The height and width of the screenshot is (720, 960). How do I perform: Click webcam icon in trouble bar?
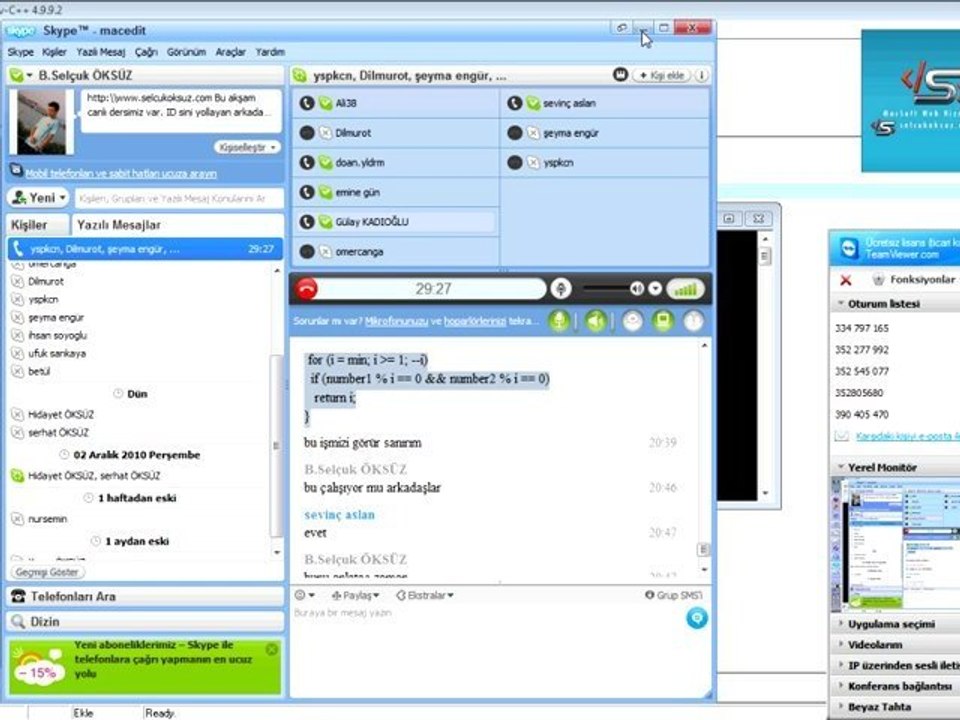click(632, 321)
